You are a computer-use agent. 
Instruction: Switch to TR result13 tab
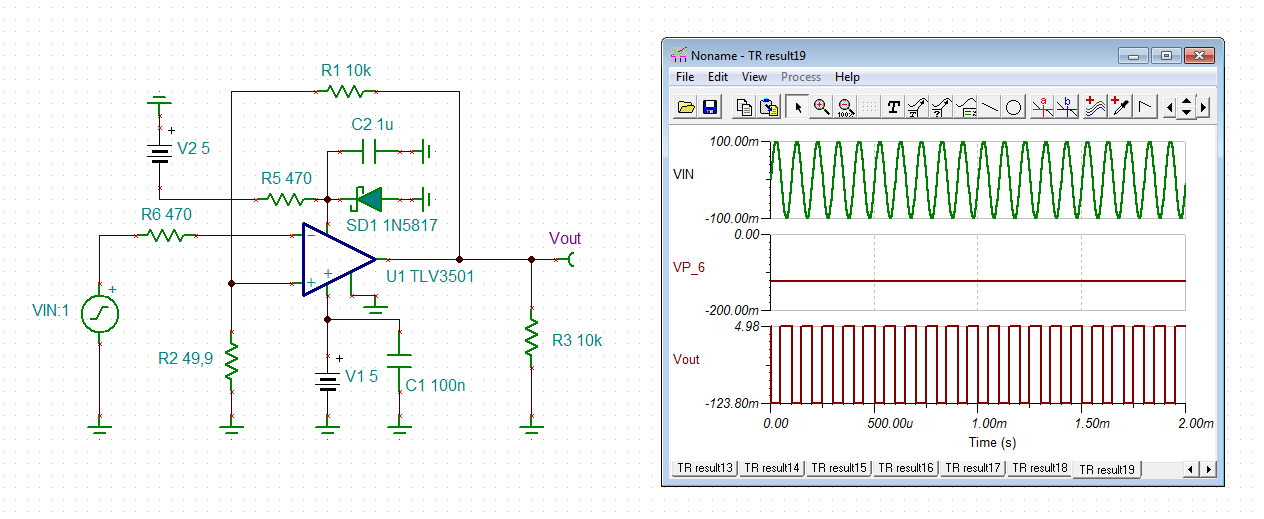coord(704,468)
